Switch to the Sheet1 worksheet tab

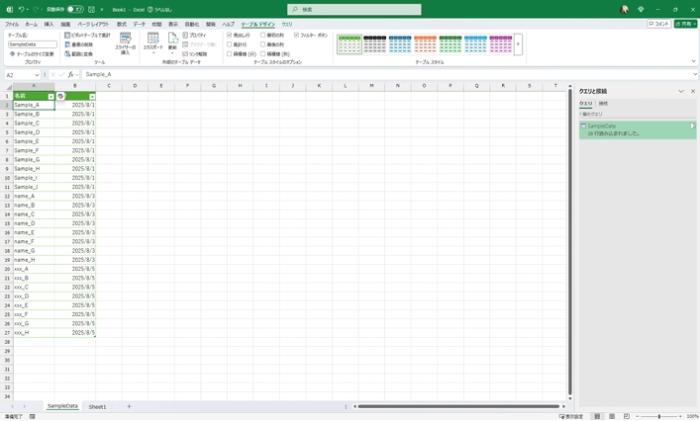pos(97,407)
